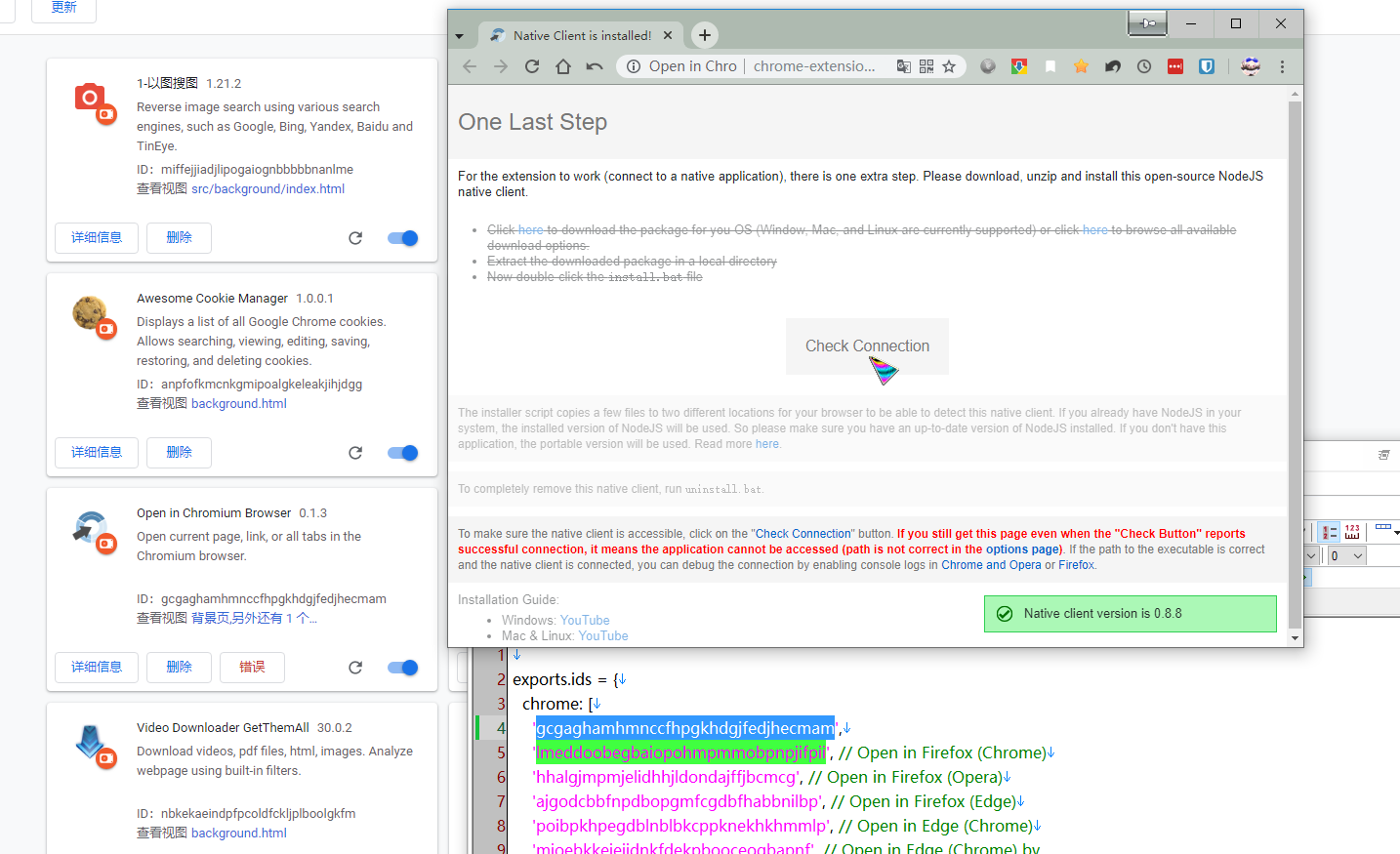Click scrollbar down arrow in browser page
Viewport: 1400px width, 854px height.
click(x=1296, y=638)
